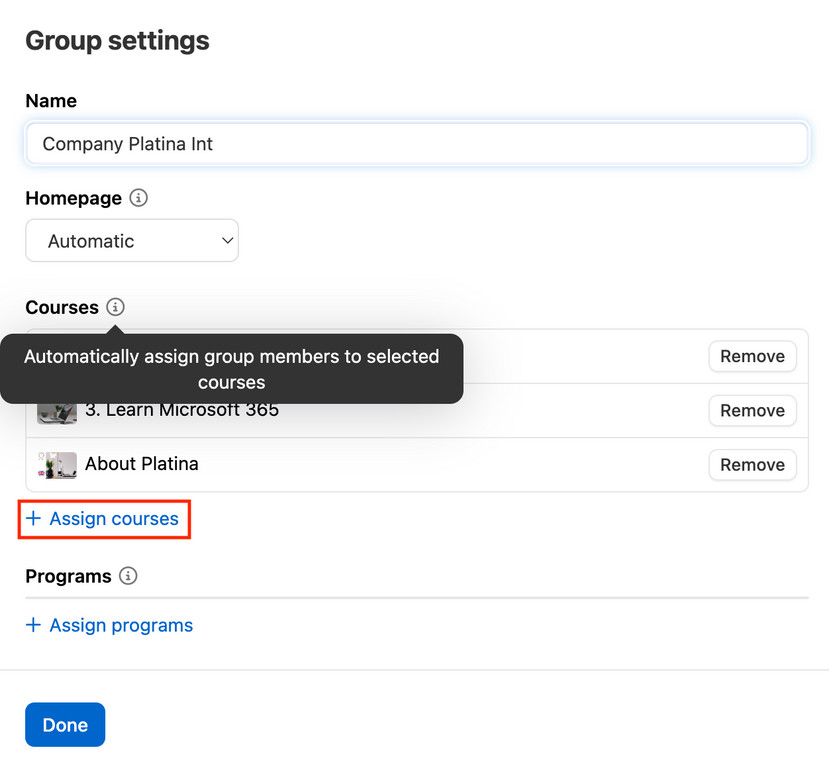This screenshot has width=829, height=768.
Task: Remove the Learn Microsoft 365 course
Action: point(752,410)
